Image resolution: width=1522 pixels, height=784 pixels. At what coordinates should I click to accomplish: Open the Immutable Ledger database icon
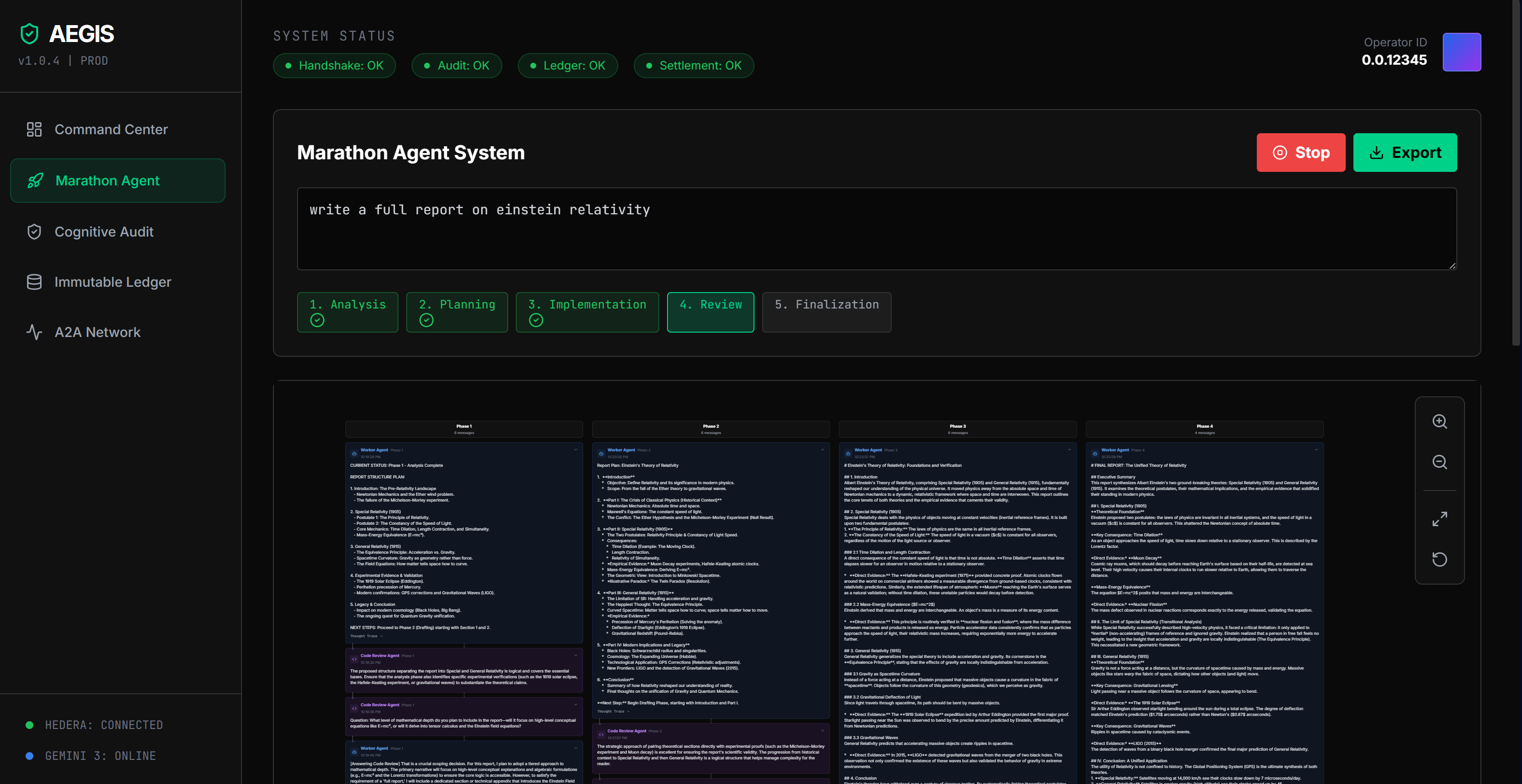click(34, 281)
